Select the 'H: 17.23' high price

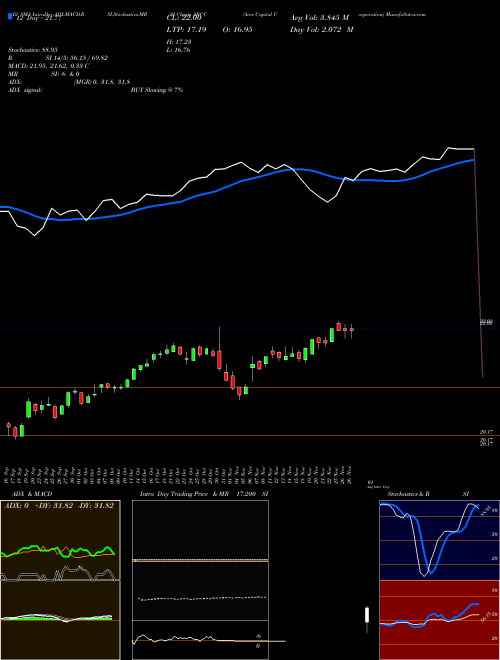179,42
